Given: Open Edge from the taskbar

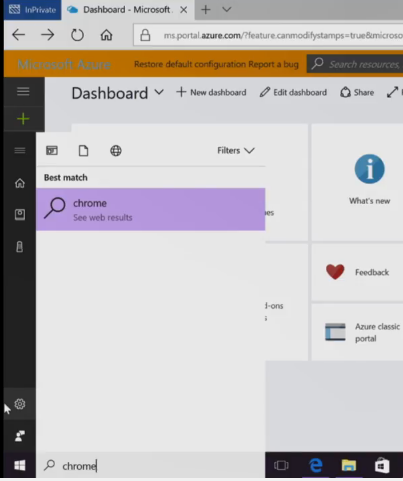Looking at the screenshot, I should tap(315, 465).
